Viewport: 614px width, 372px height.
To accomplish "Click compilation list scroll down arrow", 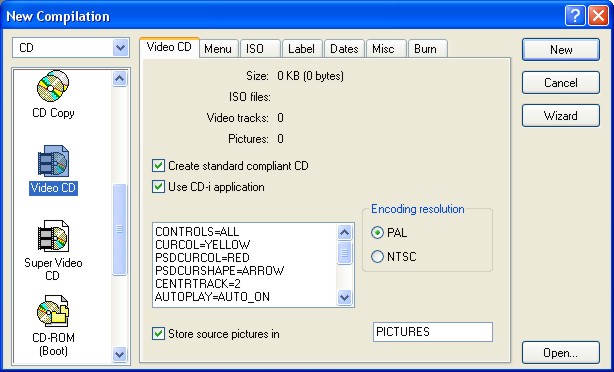I will (119, 354).
